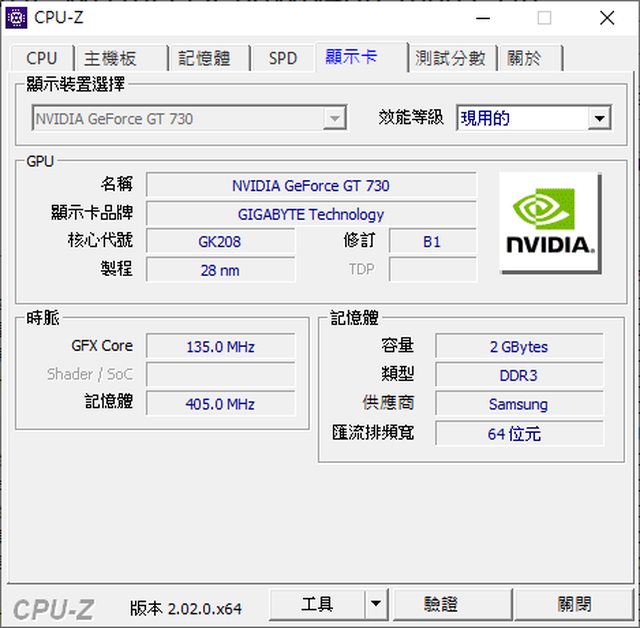
Task: Click the NVIDIA logo image
Action: (x=550, y=223)
